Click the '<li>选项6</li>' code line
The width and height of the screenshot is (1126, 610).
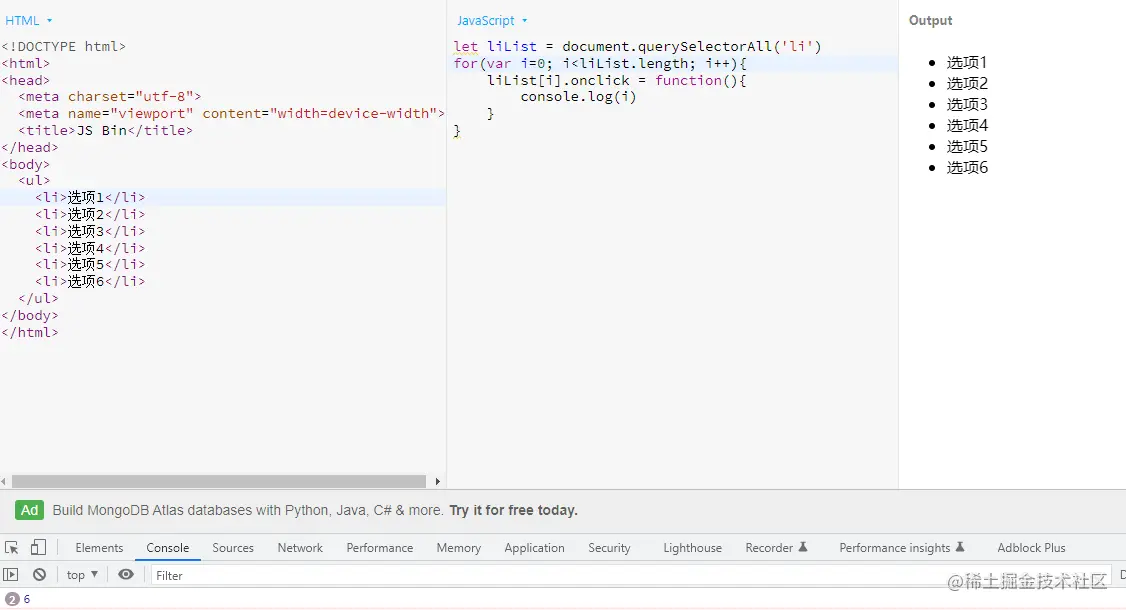click(x=90, y=281)
